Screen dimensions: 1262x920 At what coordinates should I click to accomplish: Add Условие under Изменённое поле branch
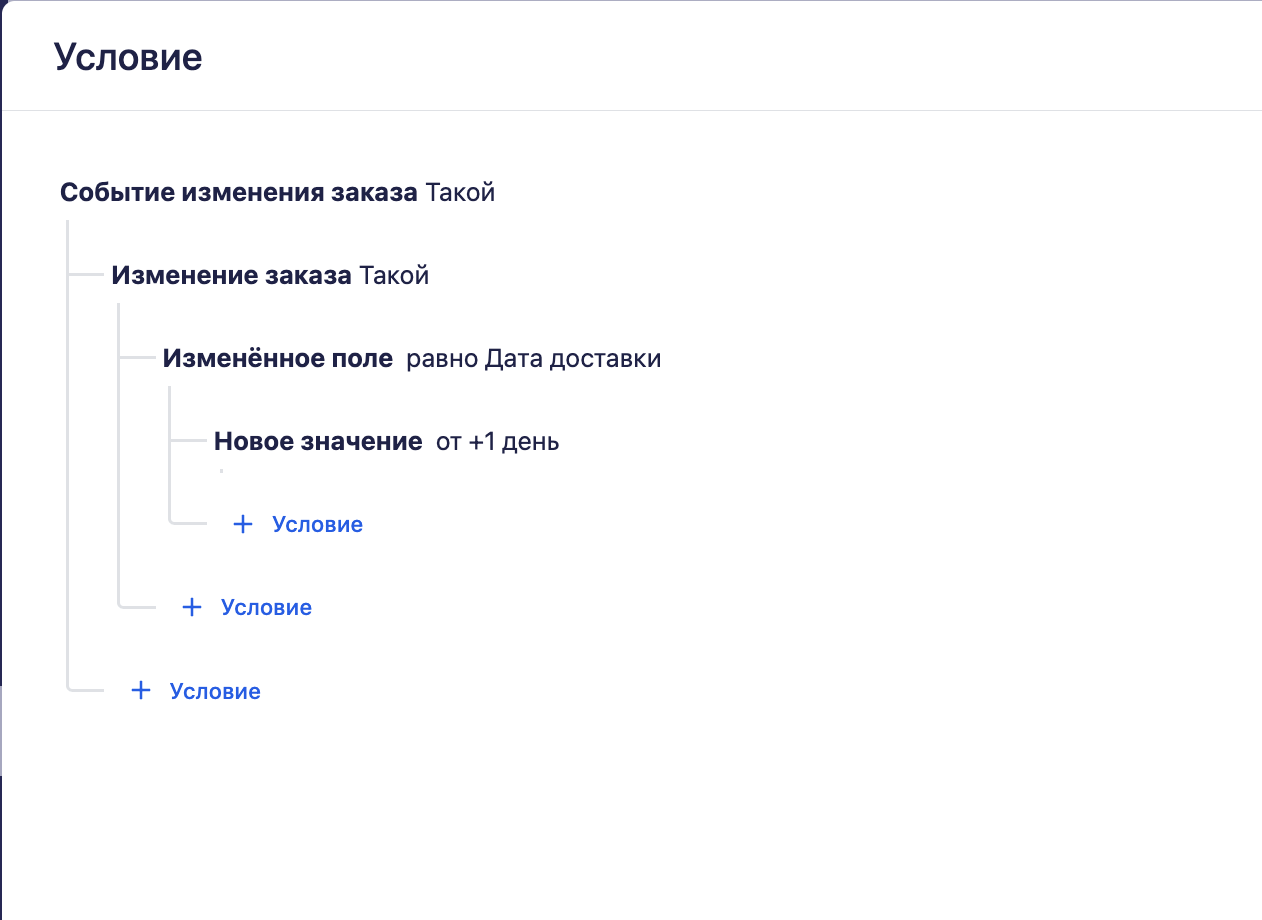[316, 524]
